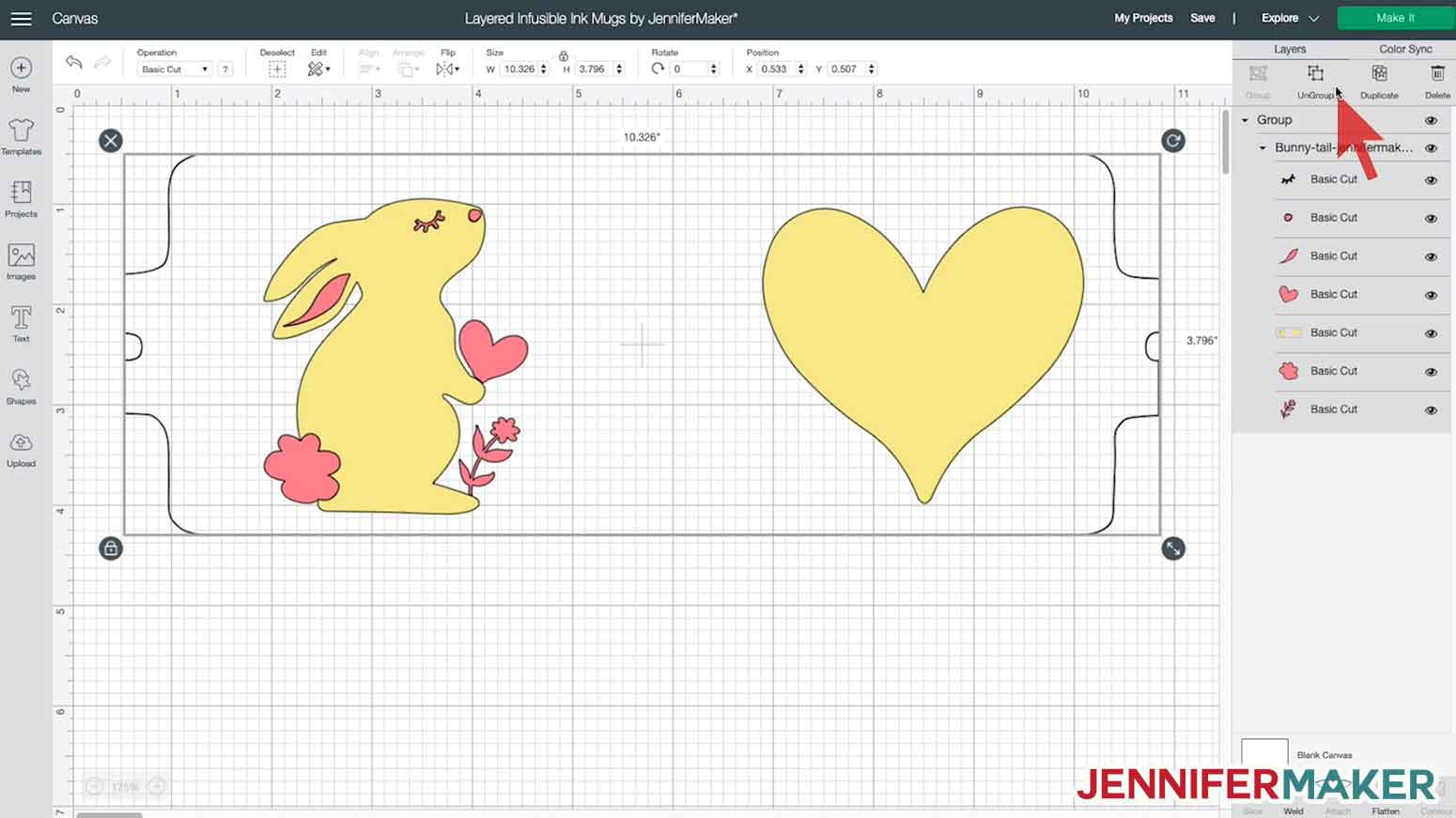Hide the yellow Basic Cut layer
The image size is (1456, 818).
(1432, 334)
